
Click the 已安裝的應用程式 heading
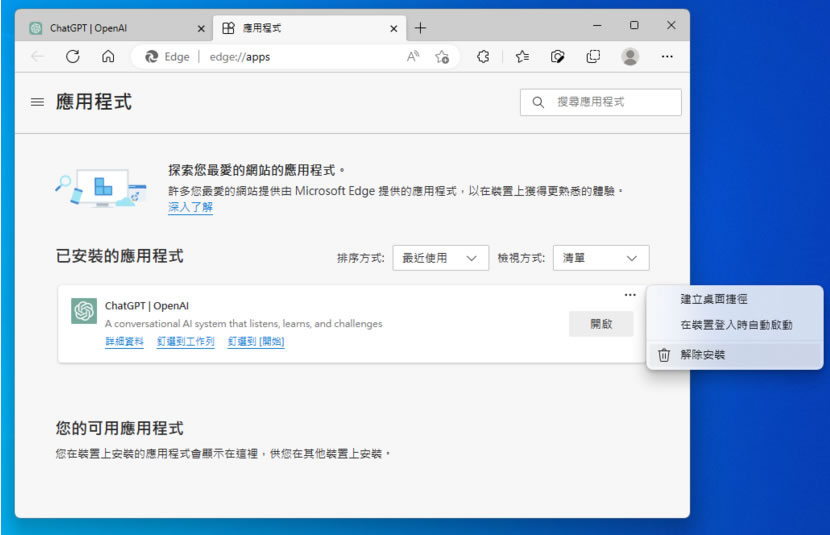point(120,256)
